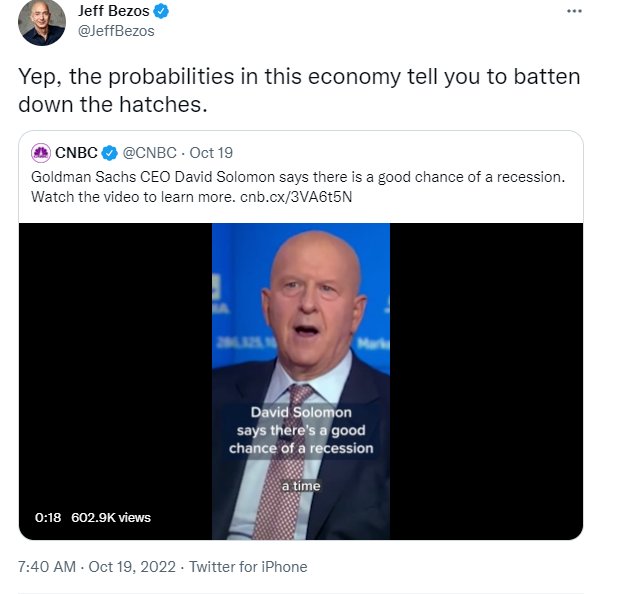
Task: Click the @JeffBezos handle
Action: [115, 30]
